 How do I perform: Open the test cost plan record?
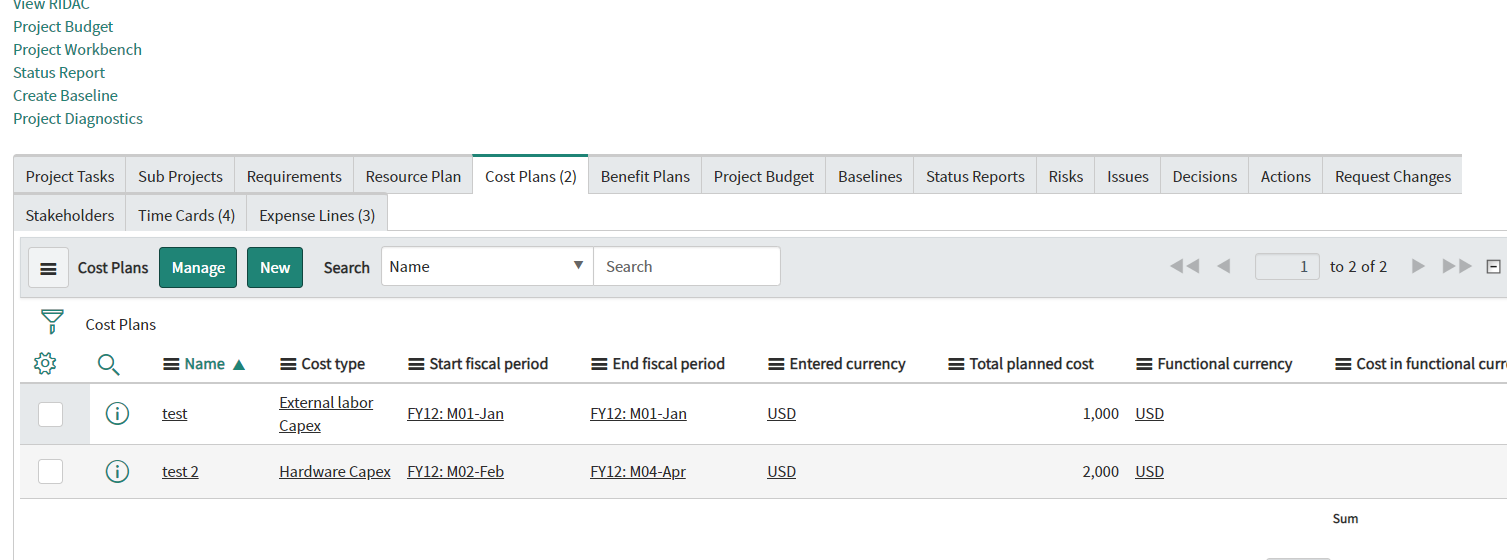pyautogui.click(x=175, y=413)
